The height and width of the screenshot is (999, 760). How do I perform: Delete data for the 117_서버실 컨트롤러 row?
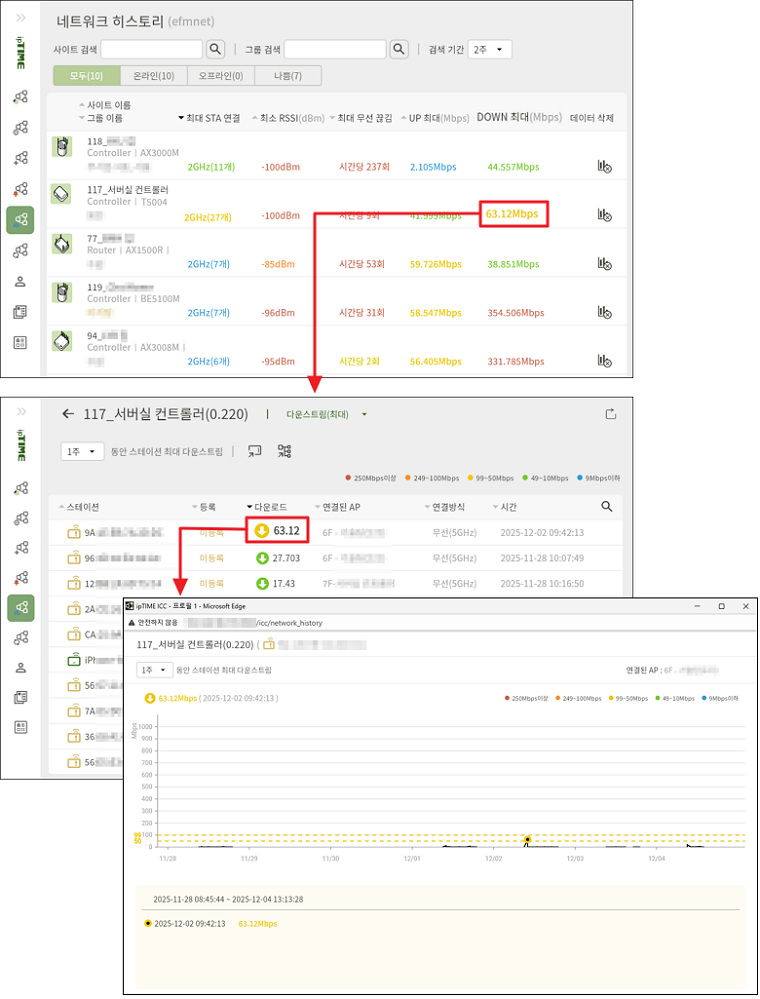605,215
